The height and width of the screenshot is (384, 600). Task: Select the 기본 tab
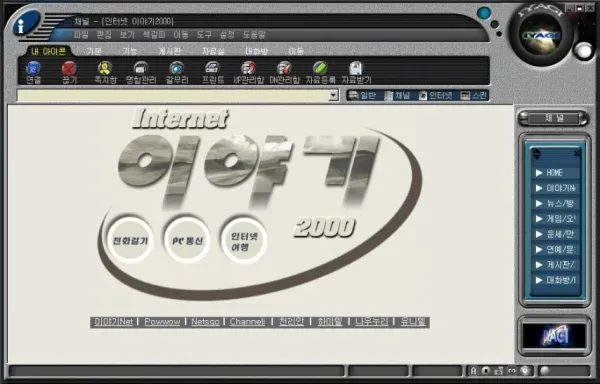point(94,51)
